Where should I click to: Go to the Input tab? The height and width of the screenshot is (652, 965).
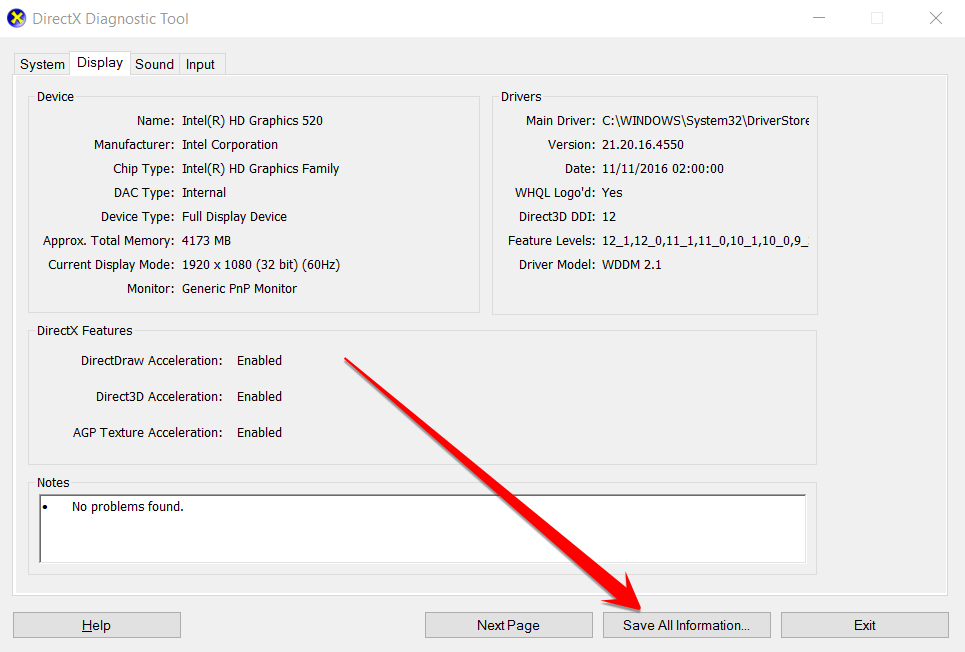[x=201, y=64]
